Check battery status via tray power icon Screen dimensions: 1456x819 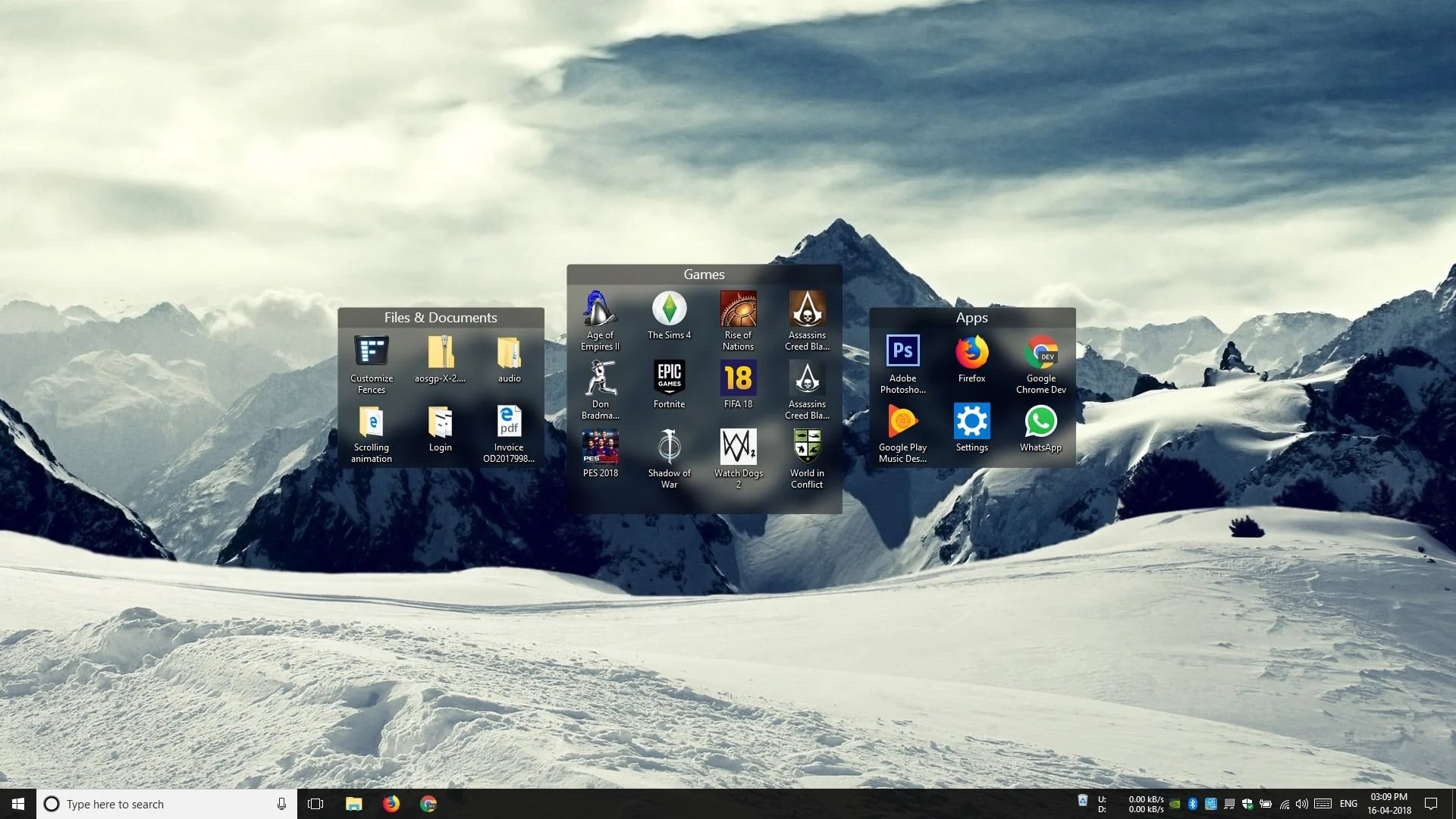1265,803
